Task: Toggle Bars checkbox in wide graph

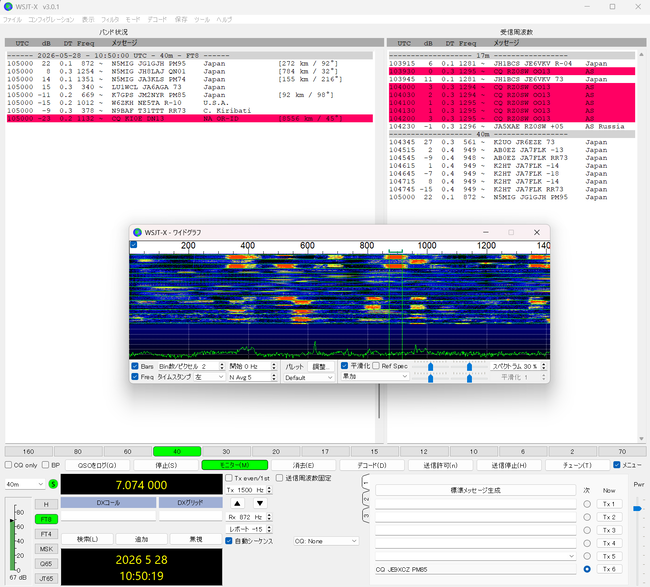Action: pos(135,366)
